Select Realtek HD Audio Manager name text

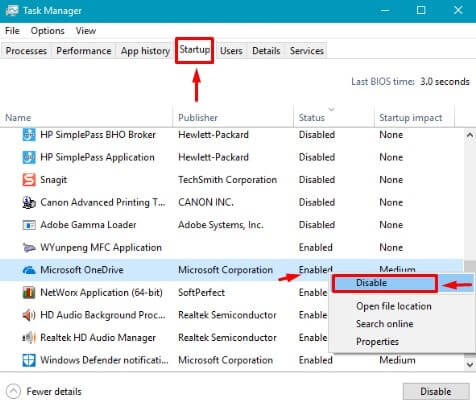tap(98, 338)
